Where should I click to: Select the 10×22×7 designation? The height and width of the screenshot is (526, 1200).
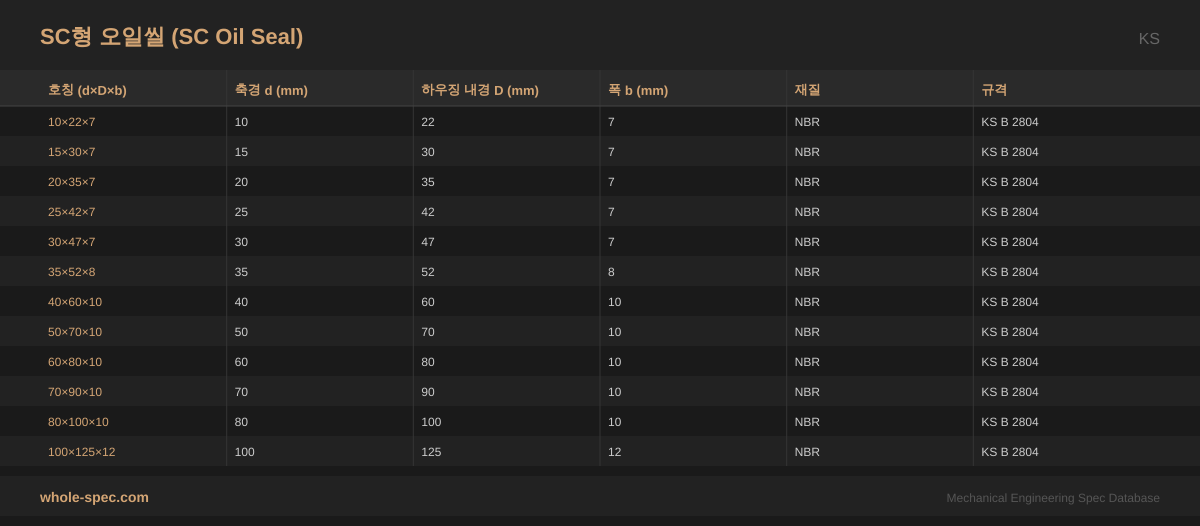pyautogui.click(x=72, y=122)
